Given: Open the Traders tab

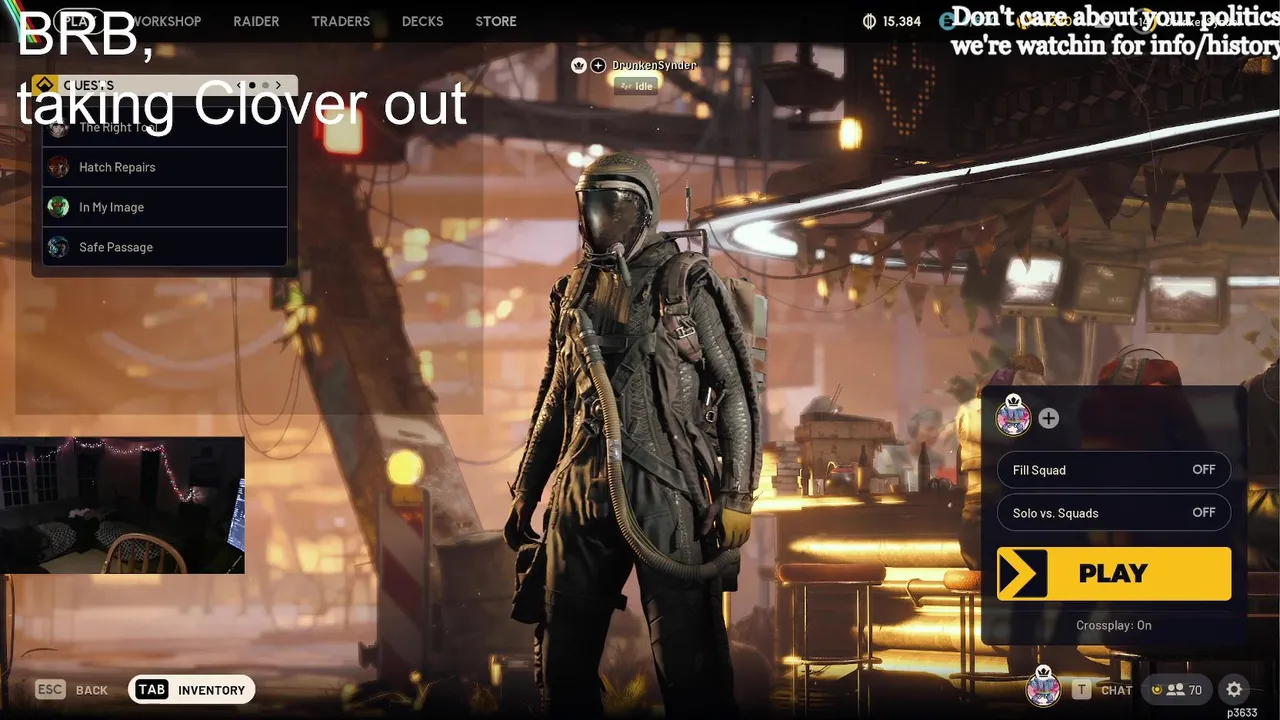Looking at the screenshot, I should pyautogui.click(x=340, y=21).
